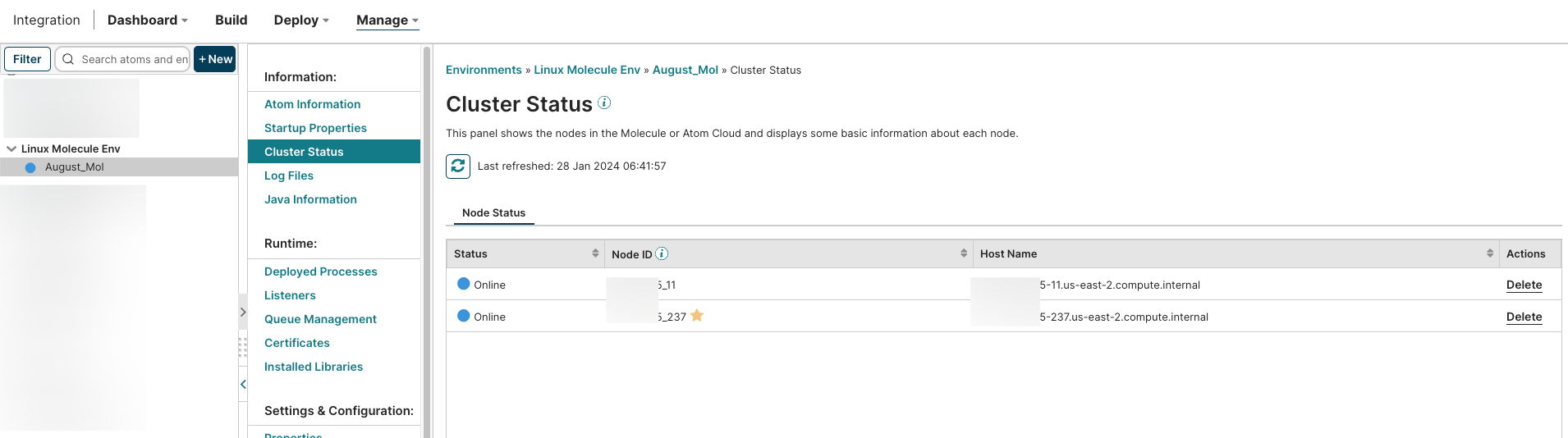Image resolution: width=1568 pixels, height=438 pixels.
Task: Click the search magnifier icon
Action: 68,59
